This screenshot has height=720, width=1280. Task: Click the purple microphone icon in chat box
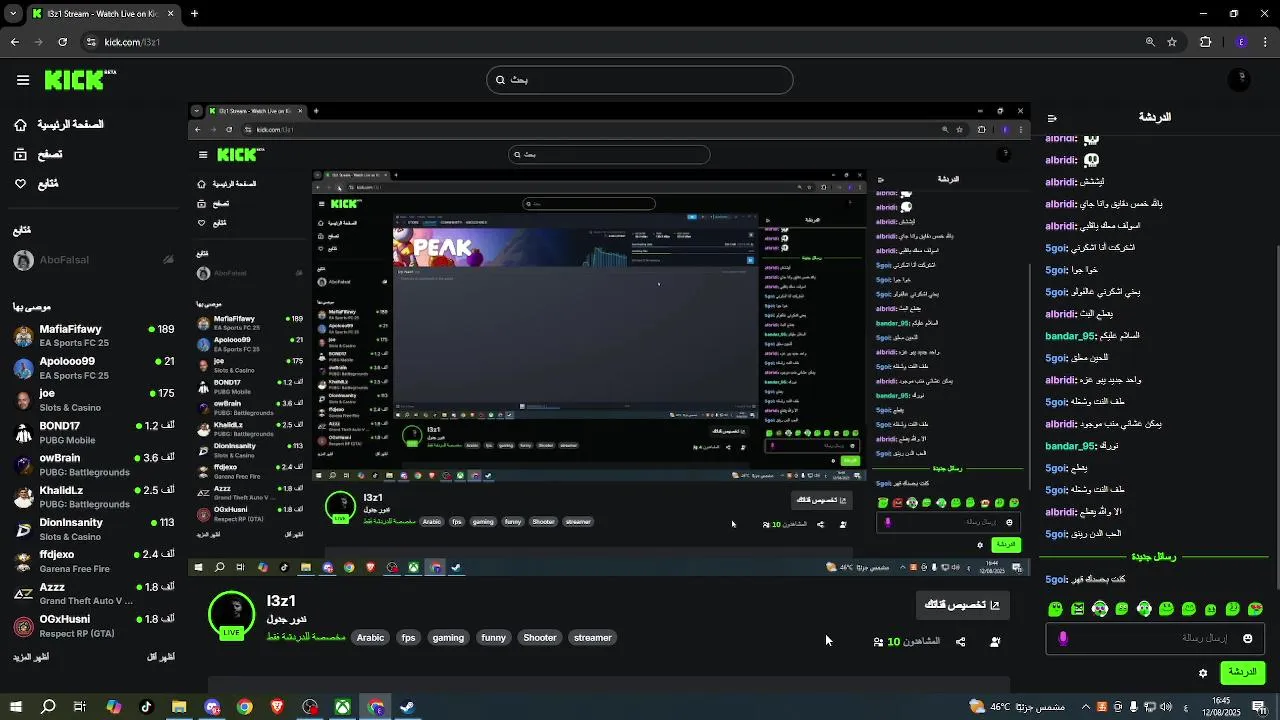[1063, 638]
